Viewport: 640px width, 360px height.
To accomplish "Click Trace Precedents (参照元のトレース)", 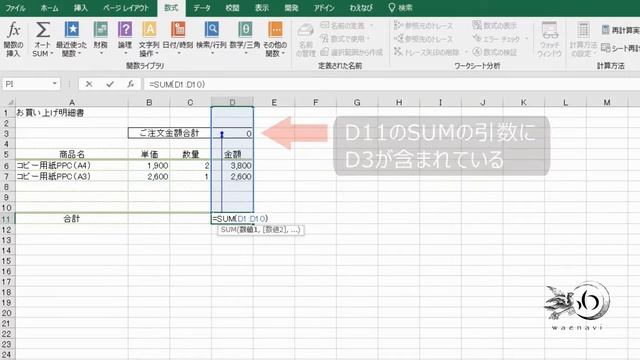I will click(x=423, y=26).
